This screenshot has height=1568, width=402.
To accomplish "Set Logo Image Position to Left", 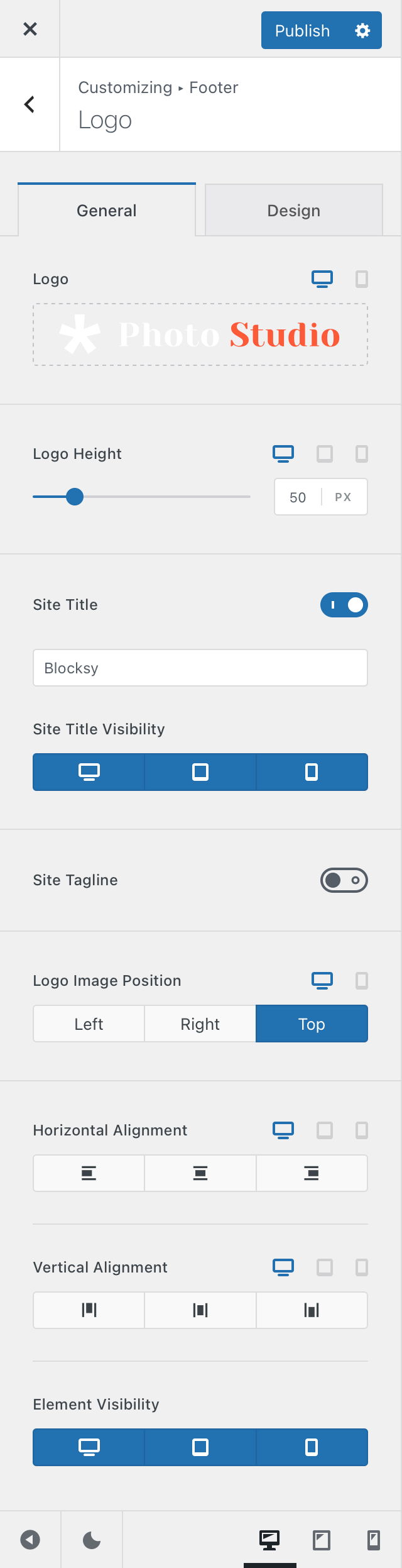I will [x=89, y=1024].
